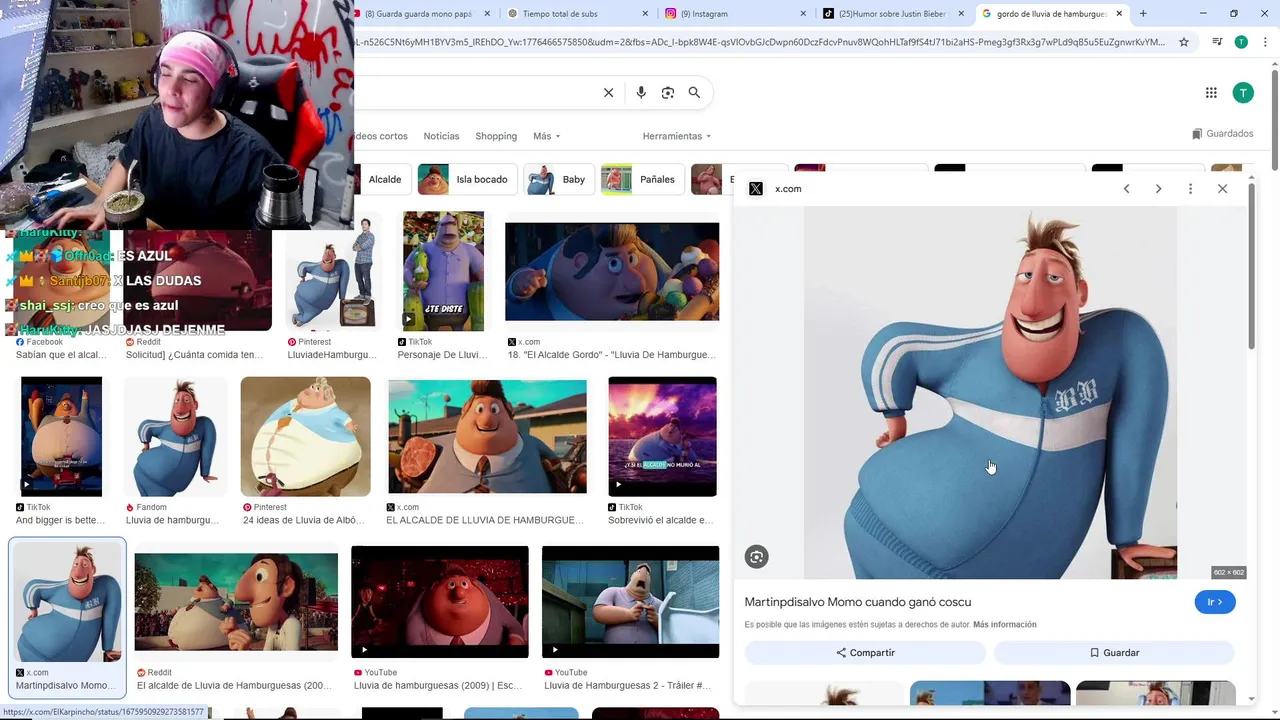Screen dimensions: 1280x720
Task: Bookmark this page with the star icon
Action: (1184, 42)
